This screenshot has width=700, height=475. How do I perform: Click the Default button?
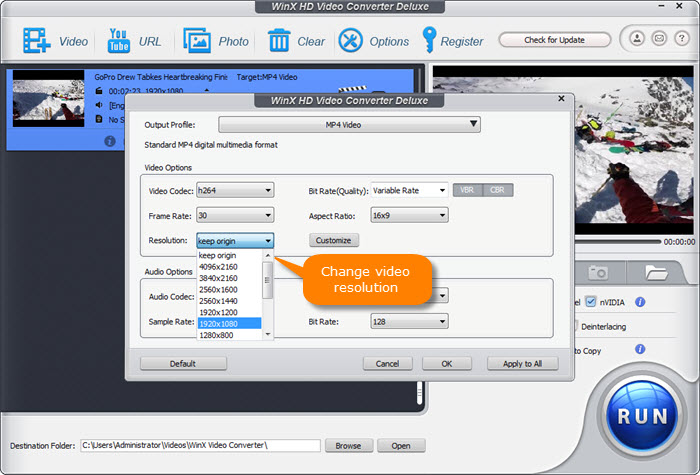click(183, 363)
